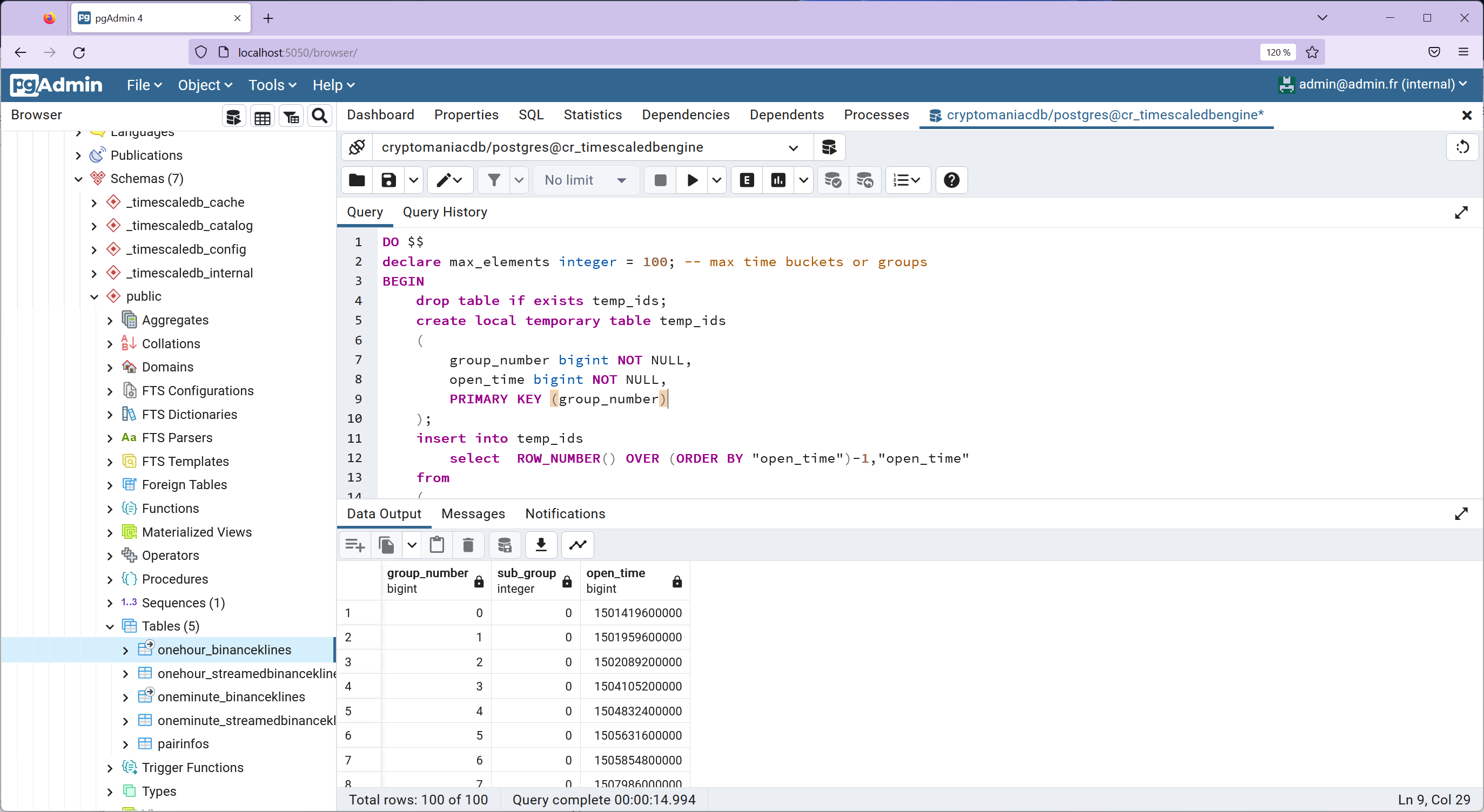This screenshot has width=1484, height=812.
Task: Open the View Data table icon in Browser
Action: point(263,116)
